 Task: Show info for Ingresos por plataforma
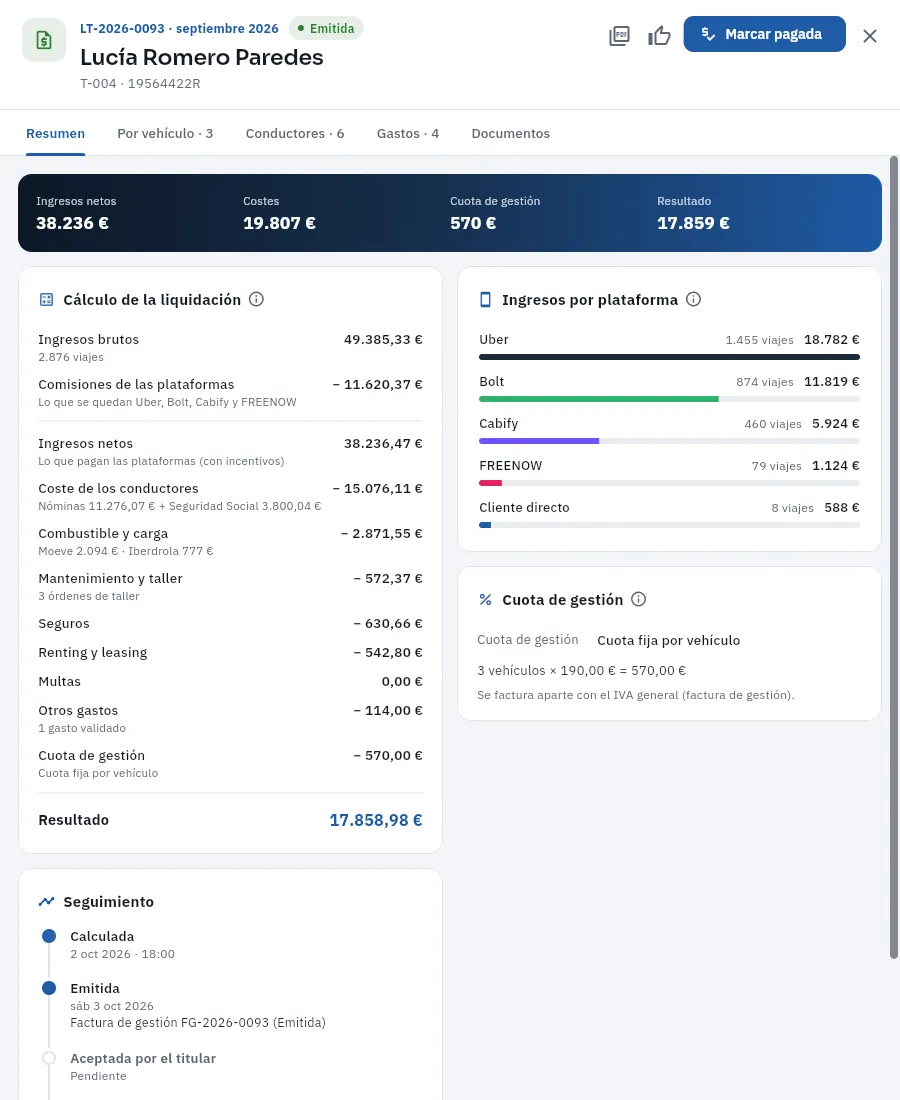coord(694,300)
